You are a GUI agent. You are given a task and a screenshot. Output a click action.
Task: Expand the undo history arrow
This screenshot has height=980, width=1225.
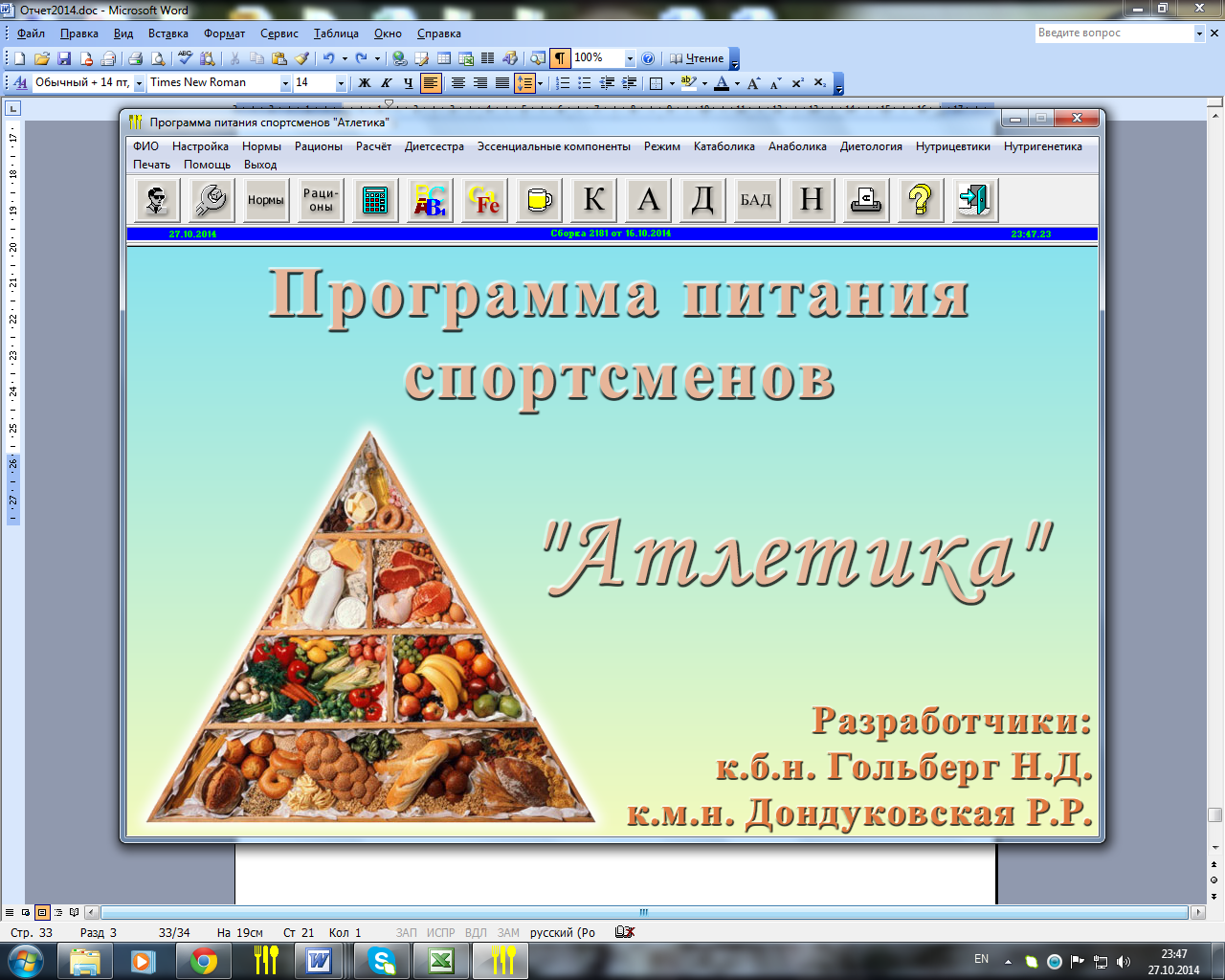tap(345, 58)
